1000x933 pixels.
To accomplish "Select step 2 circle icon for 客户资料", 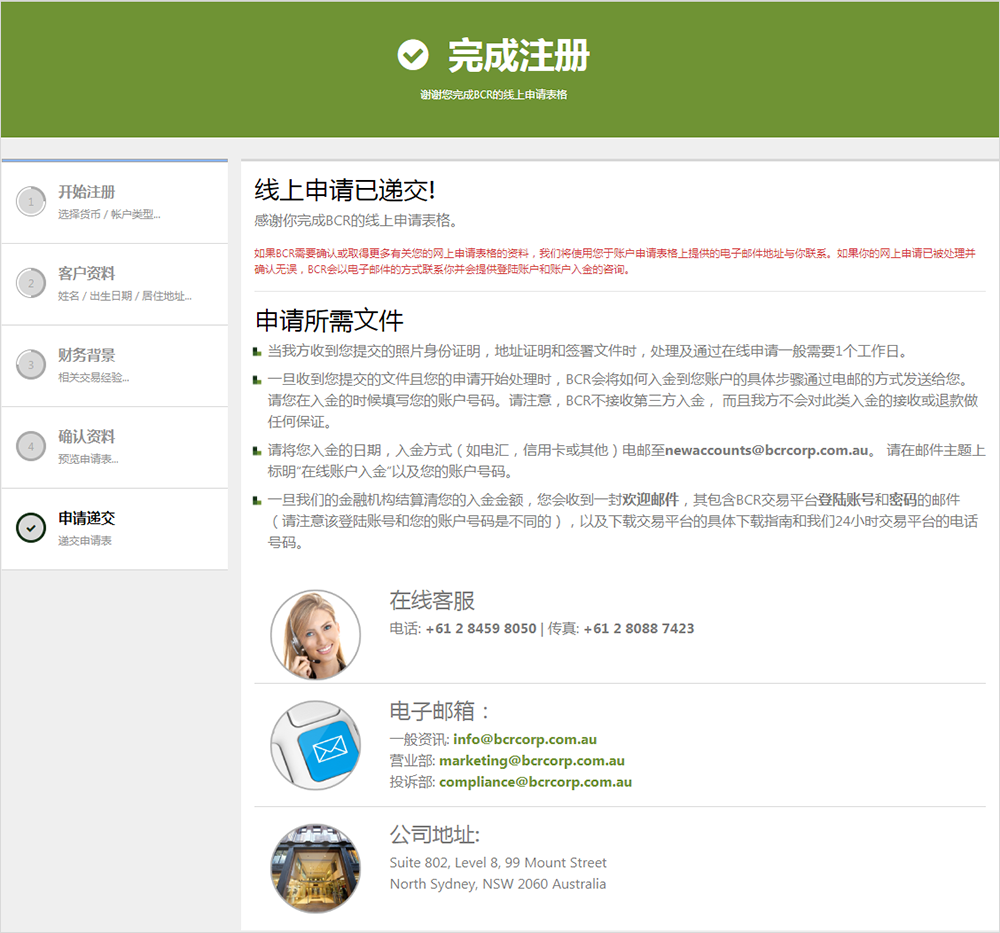I will point(31,283).
